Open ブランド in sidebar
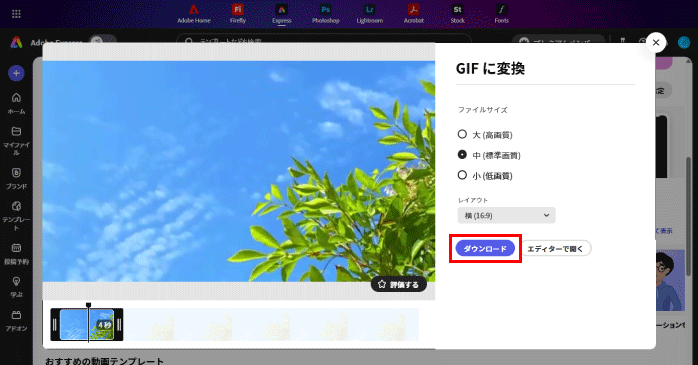The height and width of the screenshot is (365, 698). pos(16,178)
